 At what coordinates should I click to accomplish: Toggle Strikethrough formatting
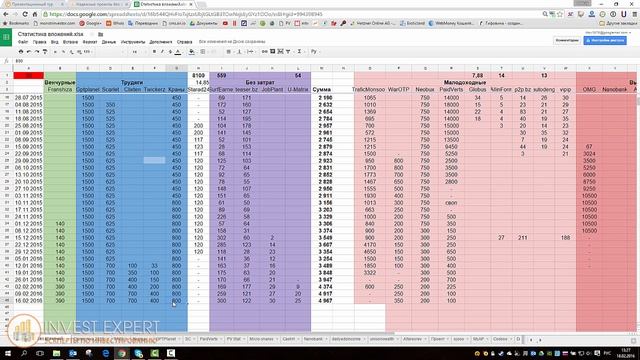tap(170, 51)
